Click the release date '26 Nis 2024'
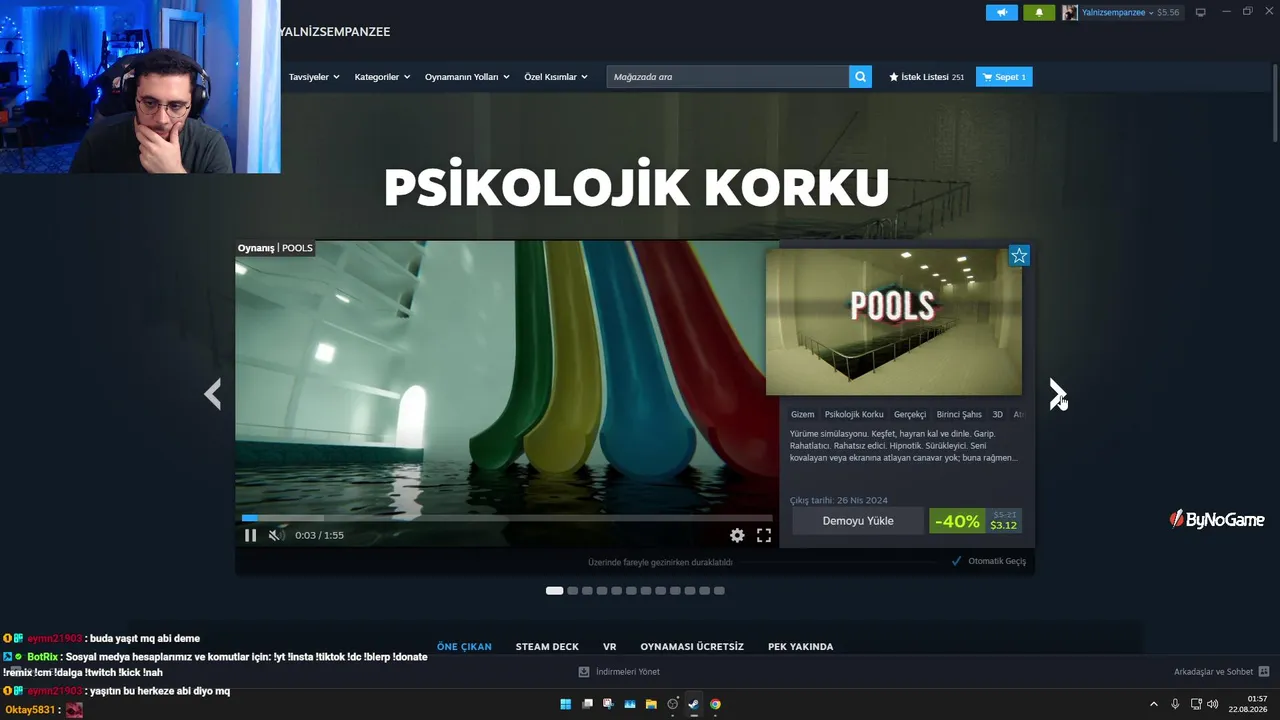The width and height of the screenshot is (1280, 720). click(861, 500)
